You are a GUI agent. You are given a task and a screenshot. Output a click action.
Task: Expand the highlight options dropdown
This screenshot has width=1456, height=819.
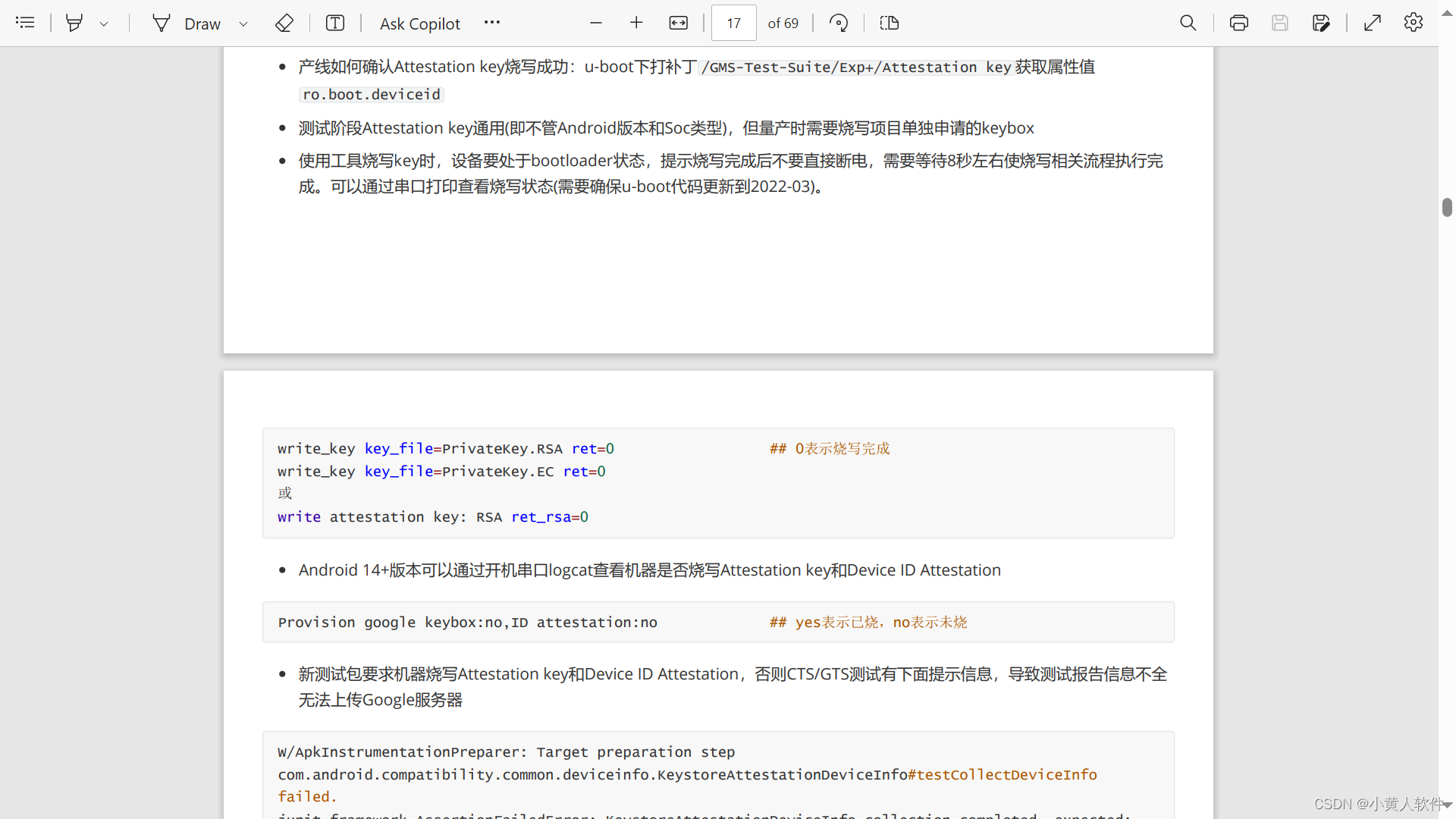(104, 24)
